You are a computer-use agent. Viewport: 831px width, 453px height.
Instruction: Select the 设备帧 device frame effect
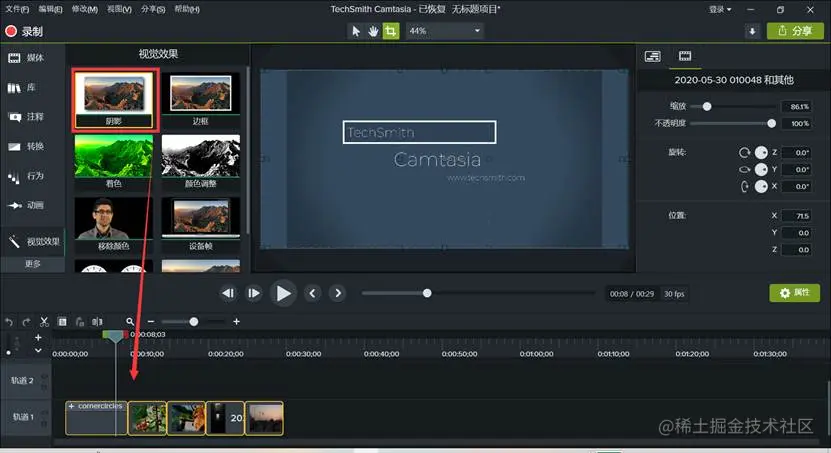(x=200, y=224)
